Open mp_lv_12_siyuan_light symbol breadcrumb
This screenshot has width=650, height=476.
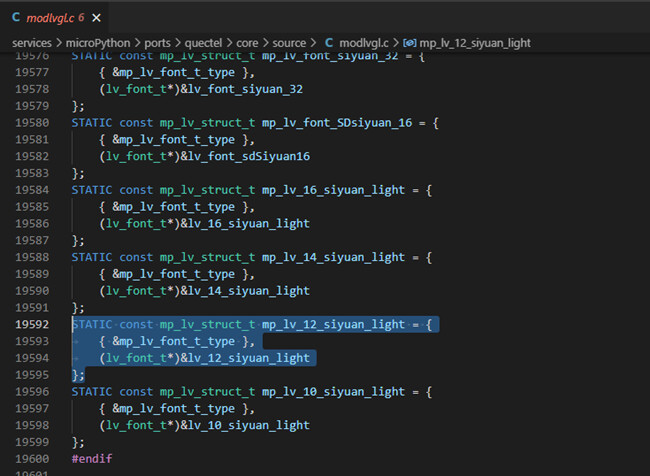(476, 43)
